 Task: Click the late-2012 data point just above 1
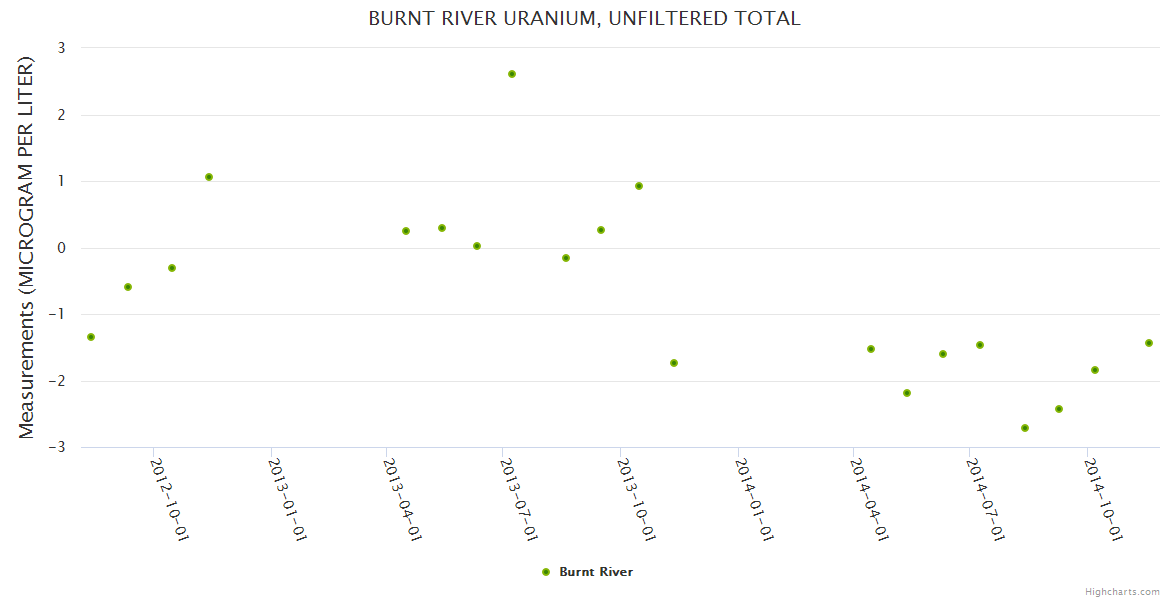[209, 177]
